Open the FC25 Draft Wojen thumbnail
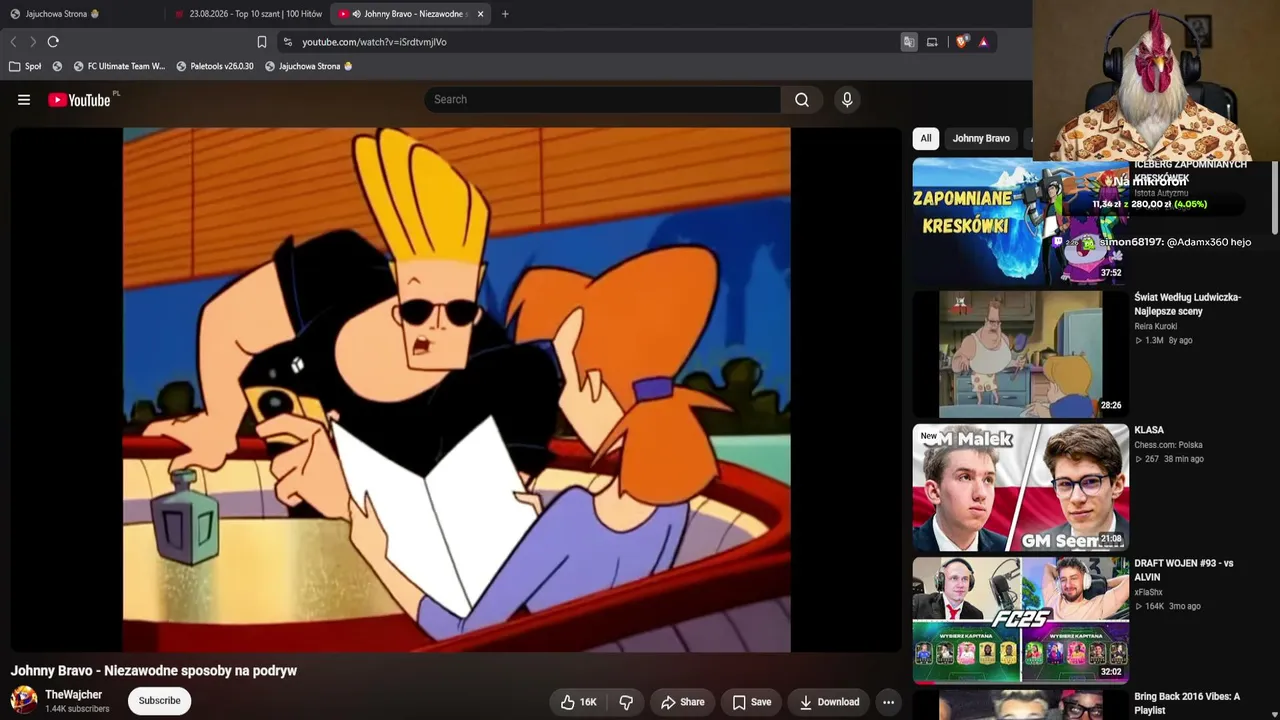The image size is (1280, 720). click(x=1020, y=620)
